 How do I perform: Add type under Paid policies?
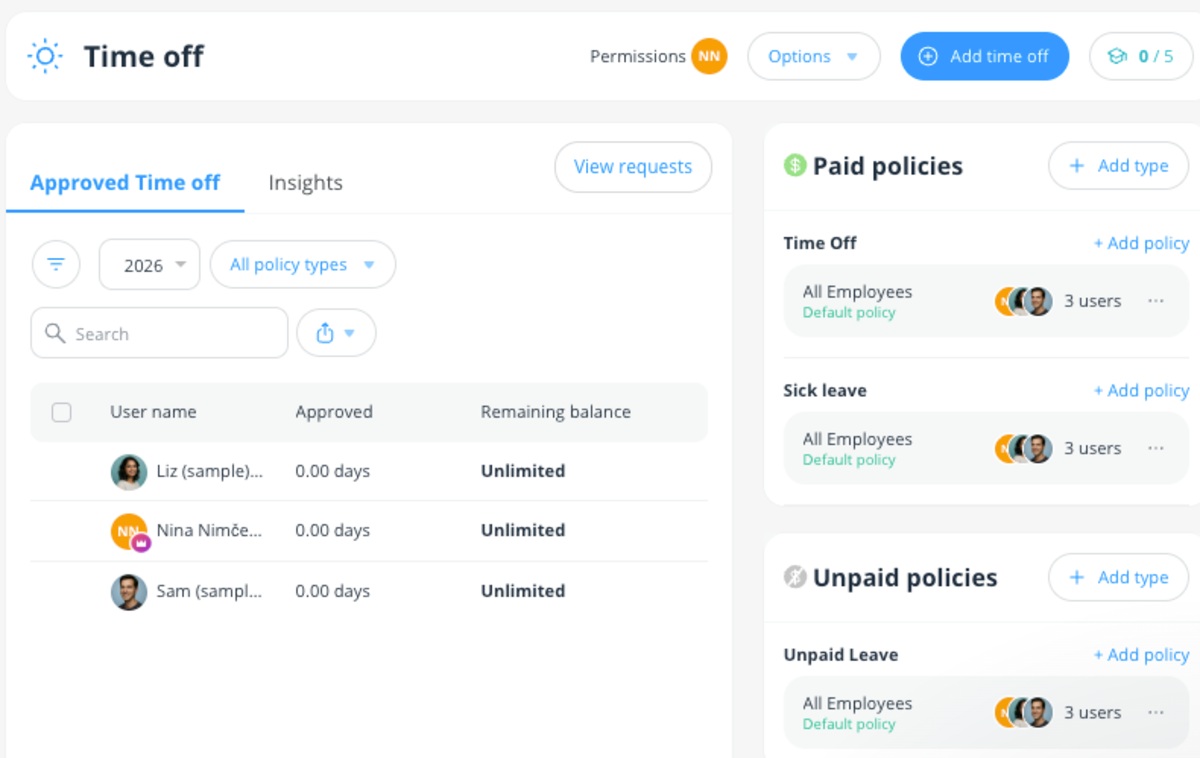click(x=1118, y=166)
